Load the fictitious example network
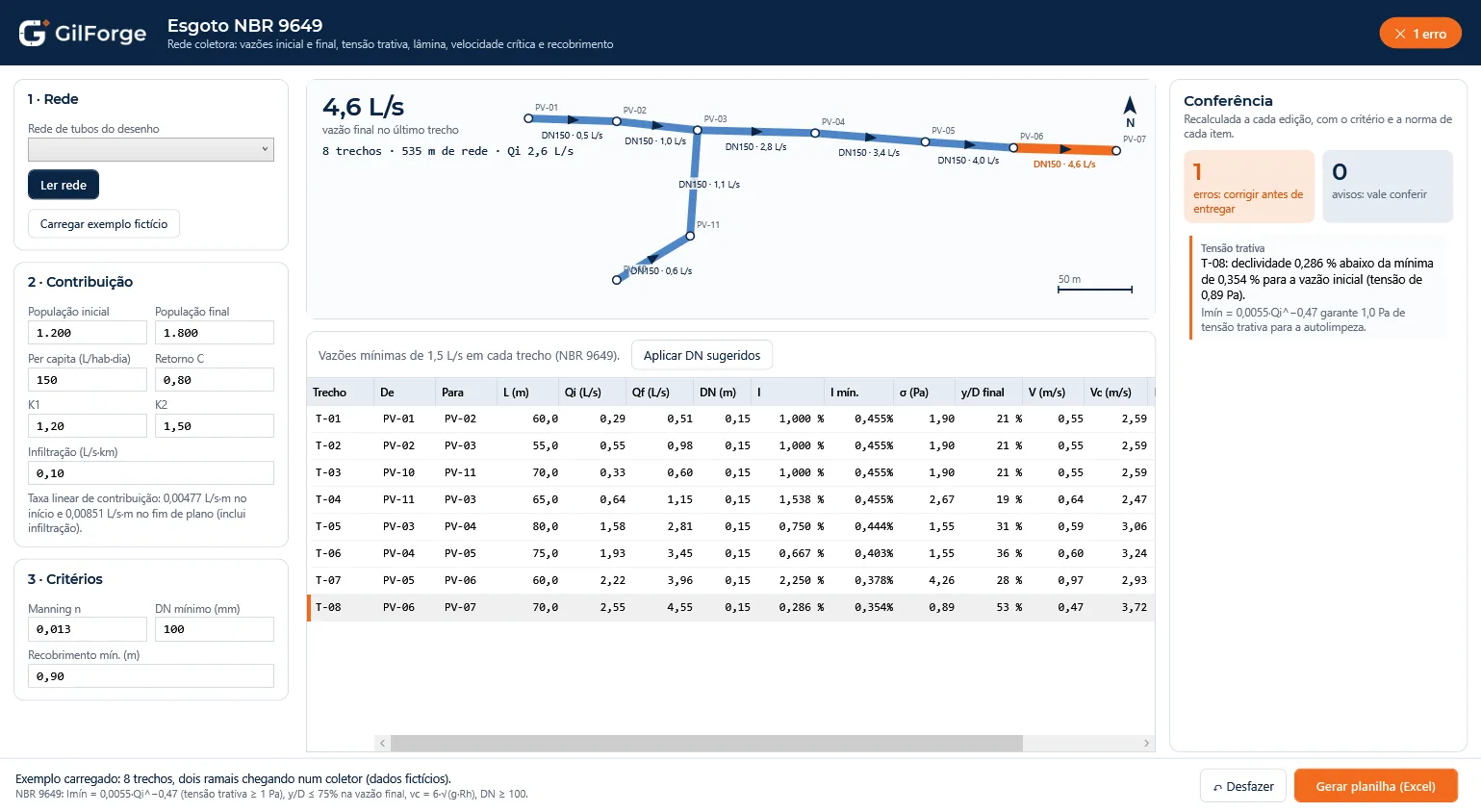The width and height of the screenshot is (1481, 812). click(104, 224)
